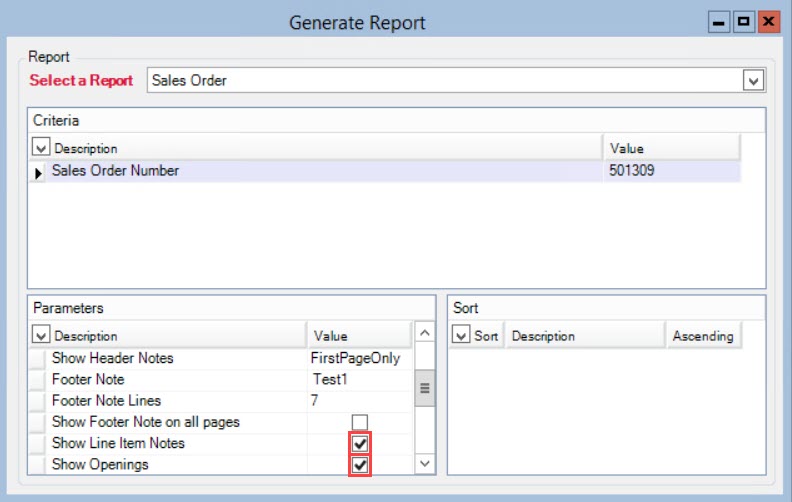
Task: Open the Select a Report dropdown arrow
Action: click(753, 81)
